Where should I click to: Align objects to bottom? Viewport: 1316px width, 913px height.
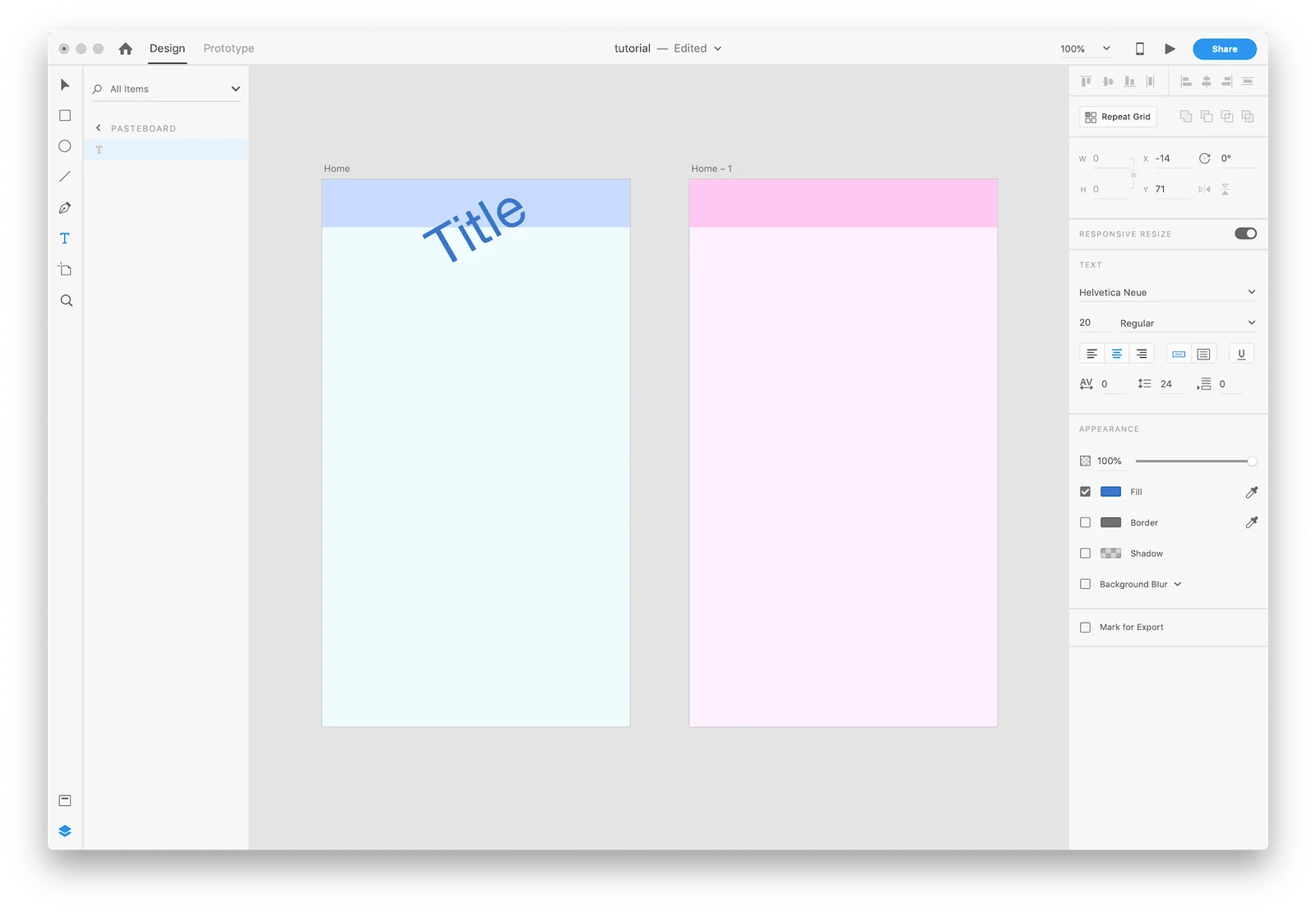coord(1129,81)
